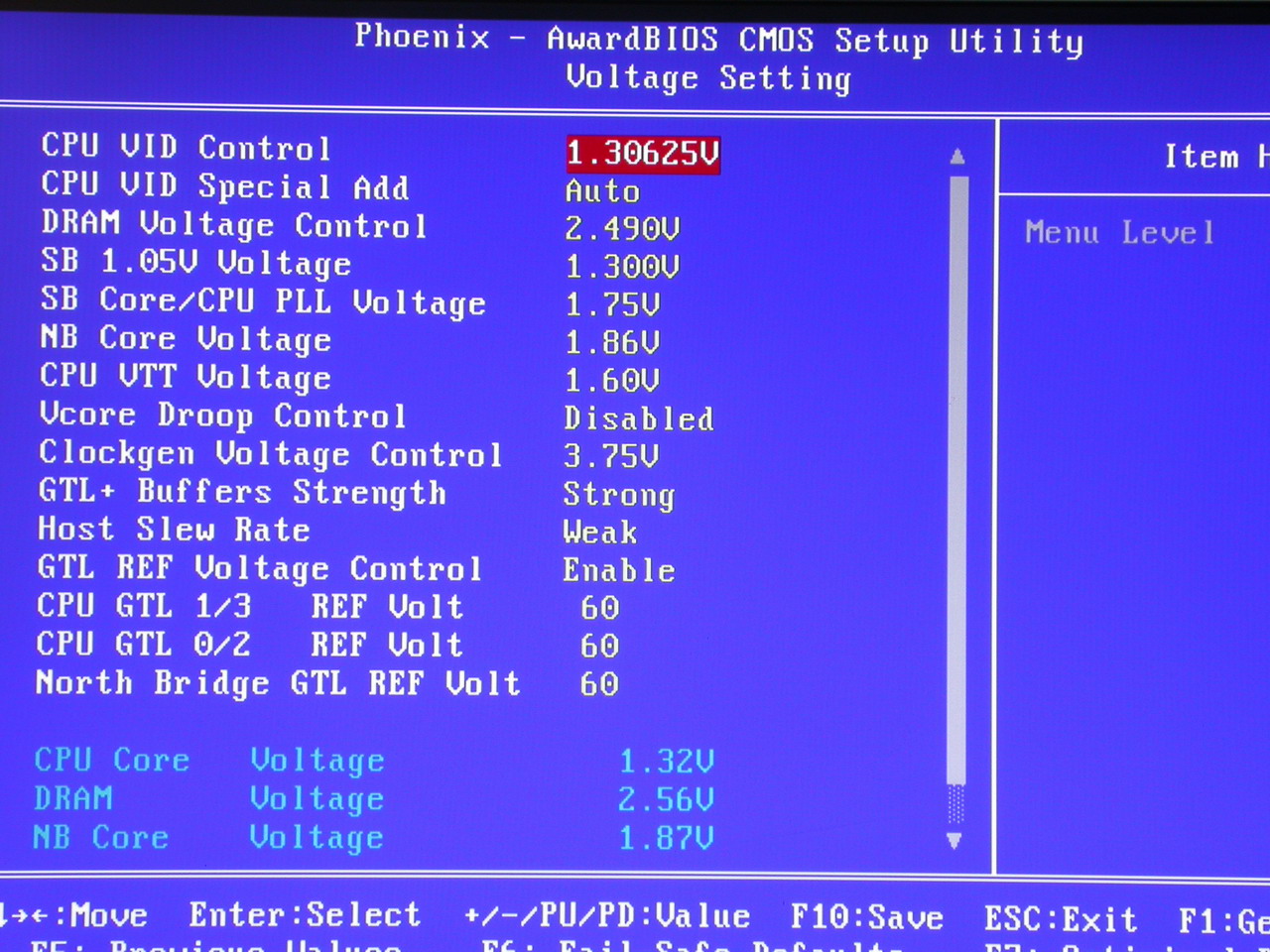The width and height of the screenshot is (1270, 952).
Task: Select the CPU VID Special Add row label
Action: click(224, 186)
